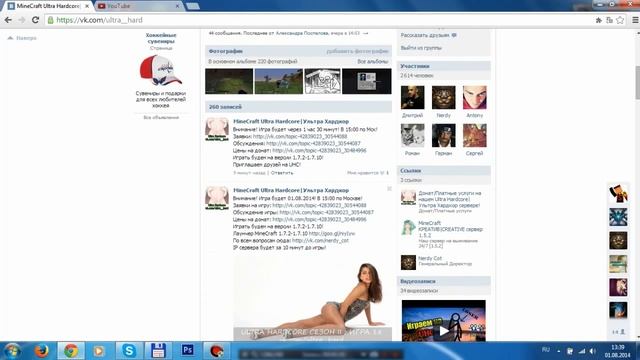This screenshot has height=360, width=640.
Task: Open the goo.gl launcher link in second post
Action: (x=332, y=234)
